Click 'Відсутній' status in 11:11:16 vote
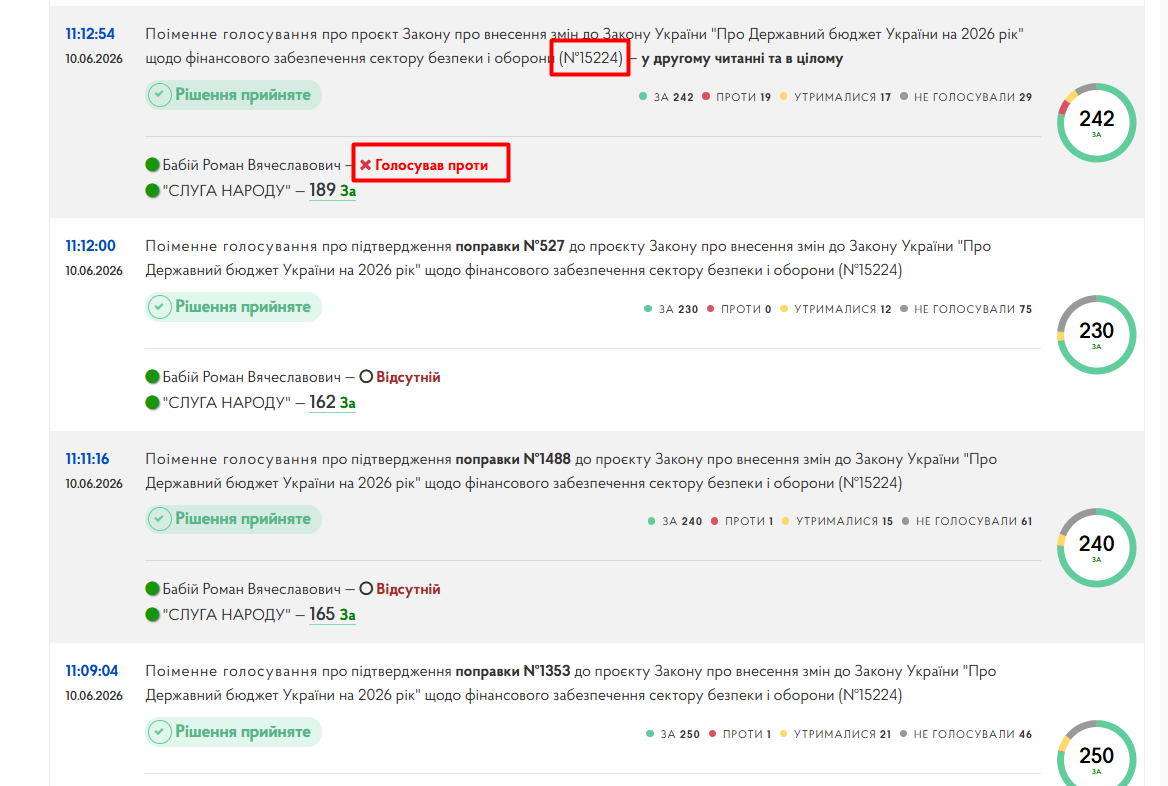Screen dimensions: 1168x786 coord(408,589)
